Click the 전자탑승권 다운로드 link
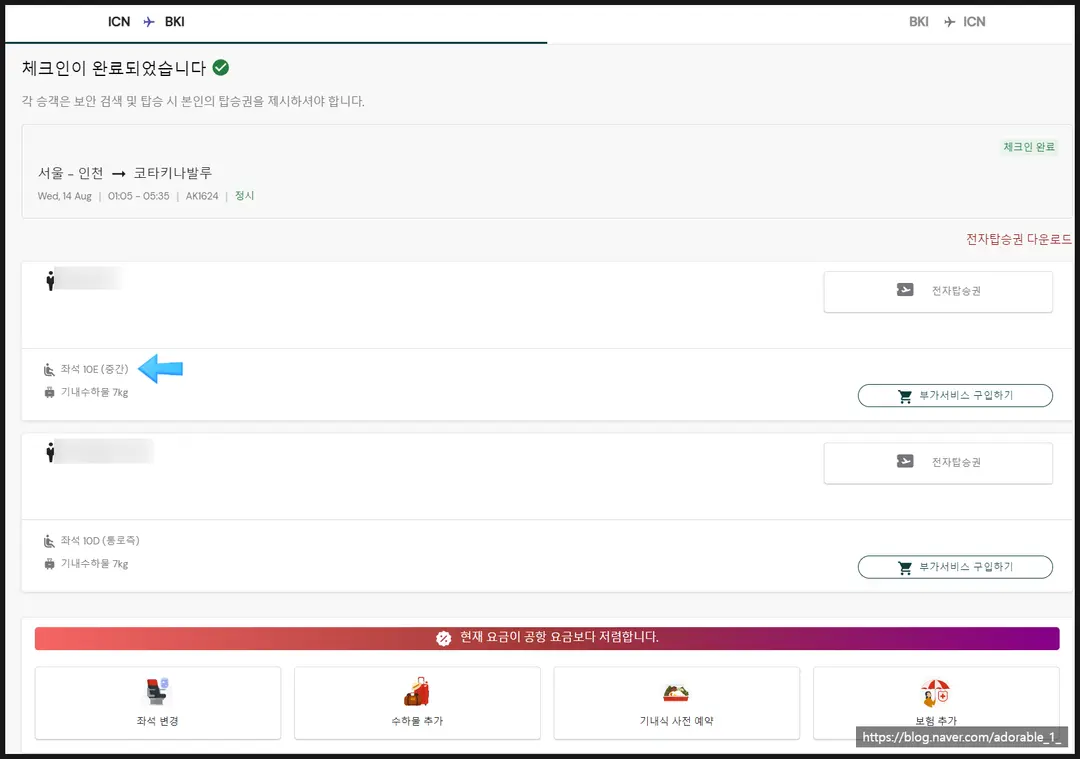 (1018, 239)
